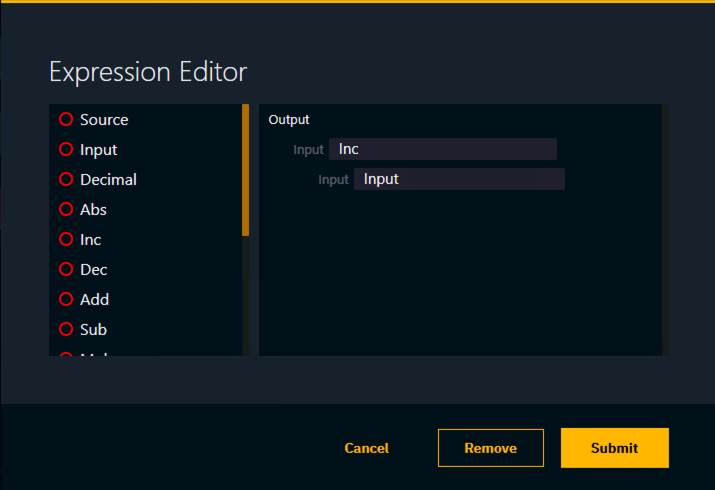The width and height of the screenshot is (715, 490).
Task: Click the Add function circle icon
Action: (x=66, y=299)
